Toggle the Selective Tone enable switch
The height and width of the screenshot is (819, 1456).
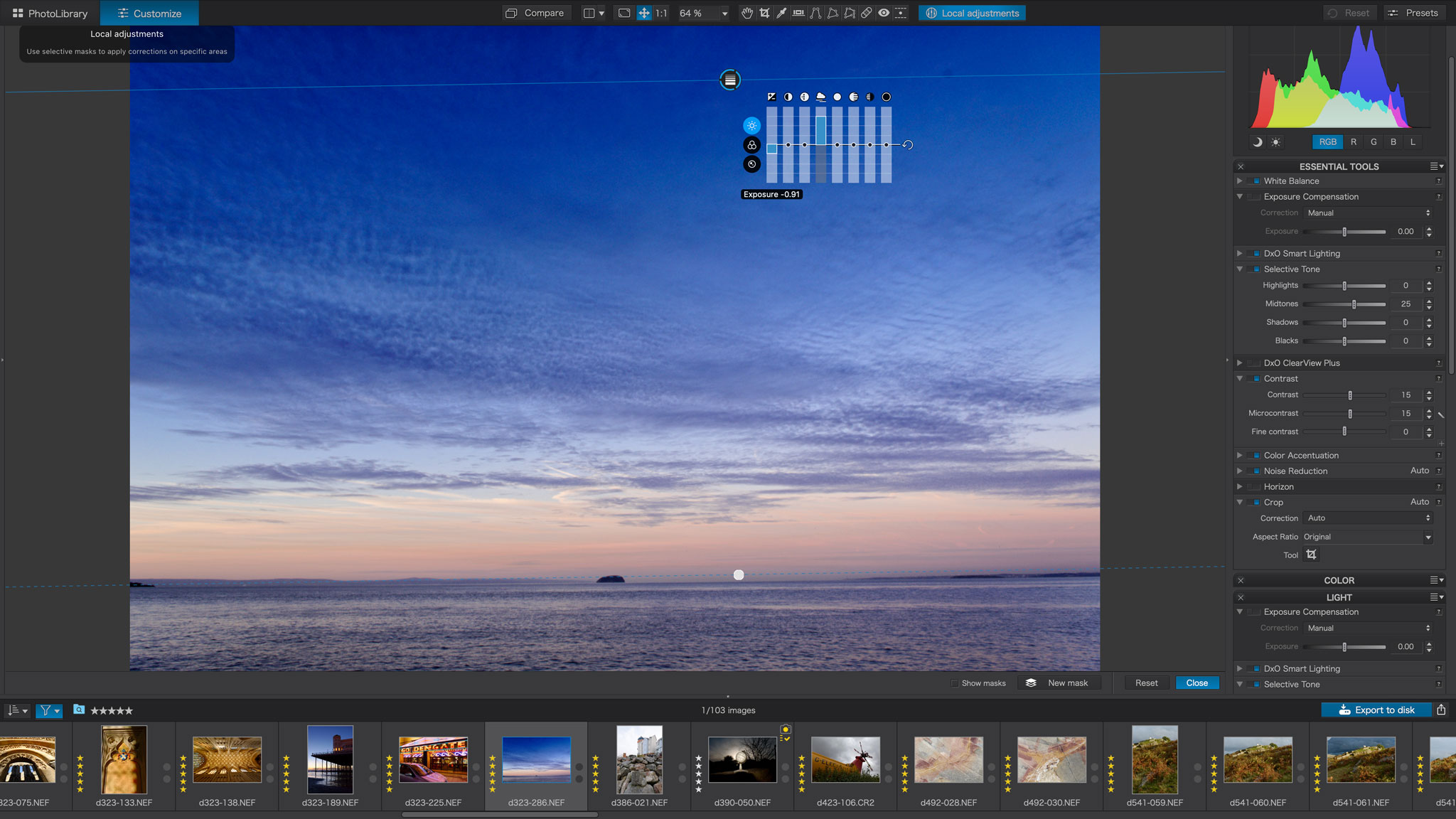tap(1256, 269)
